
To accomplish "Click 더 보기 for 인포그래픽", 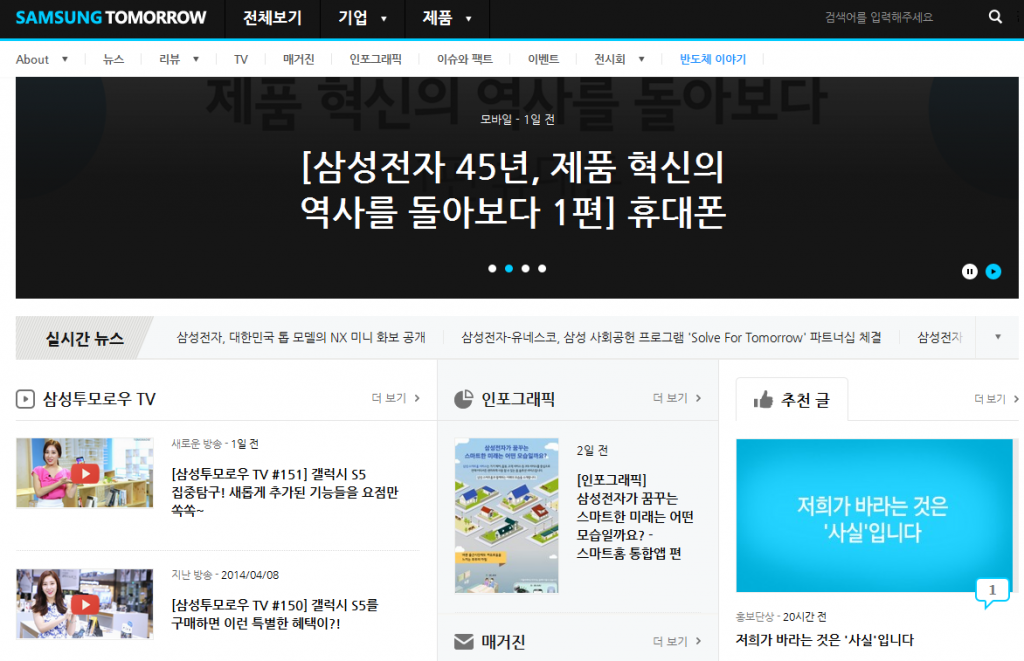I will pyautogui.click(x=677, y=398).
